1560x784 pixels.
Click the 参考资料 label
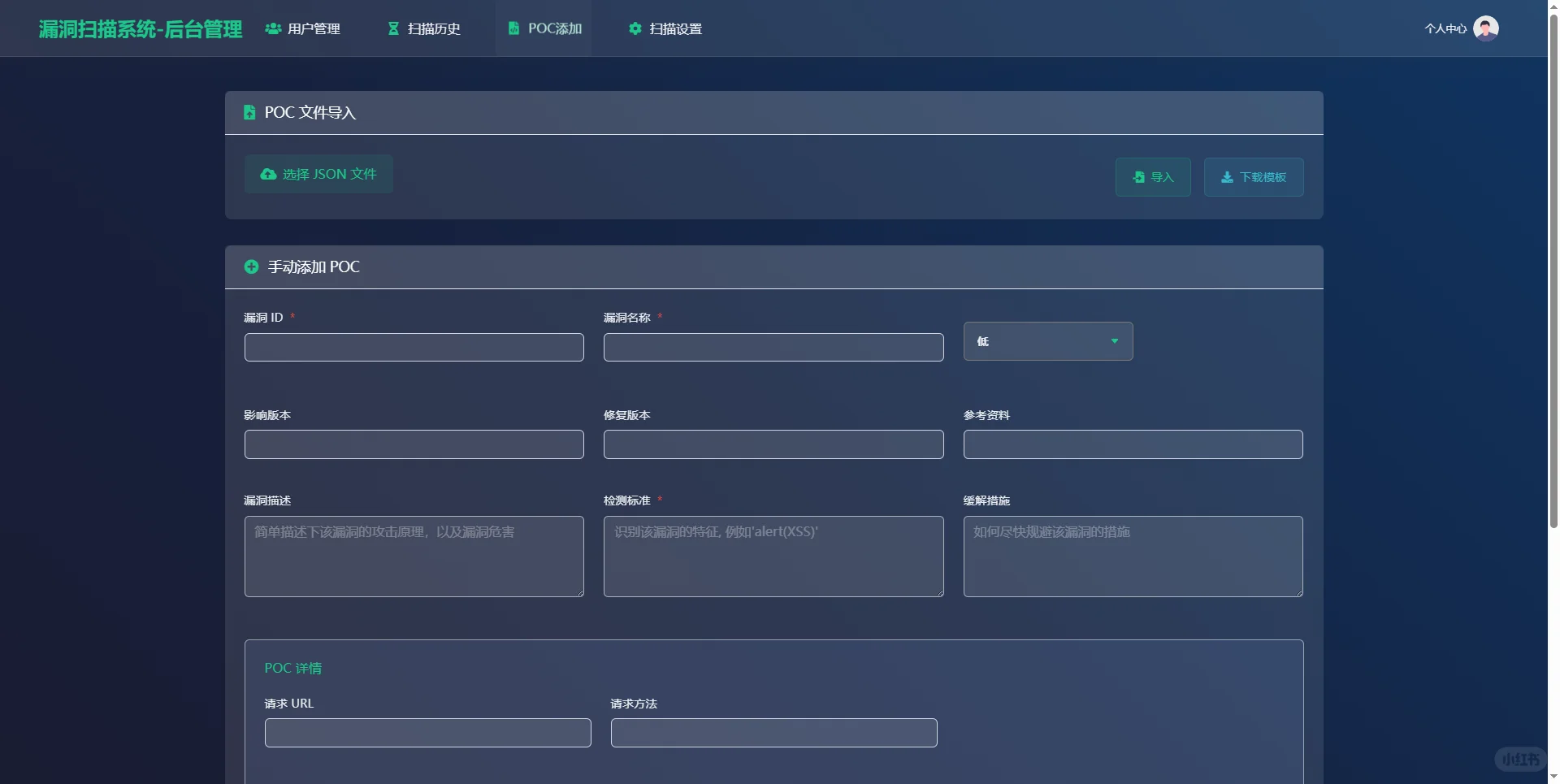(986, 415)
